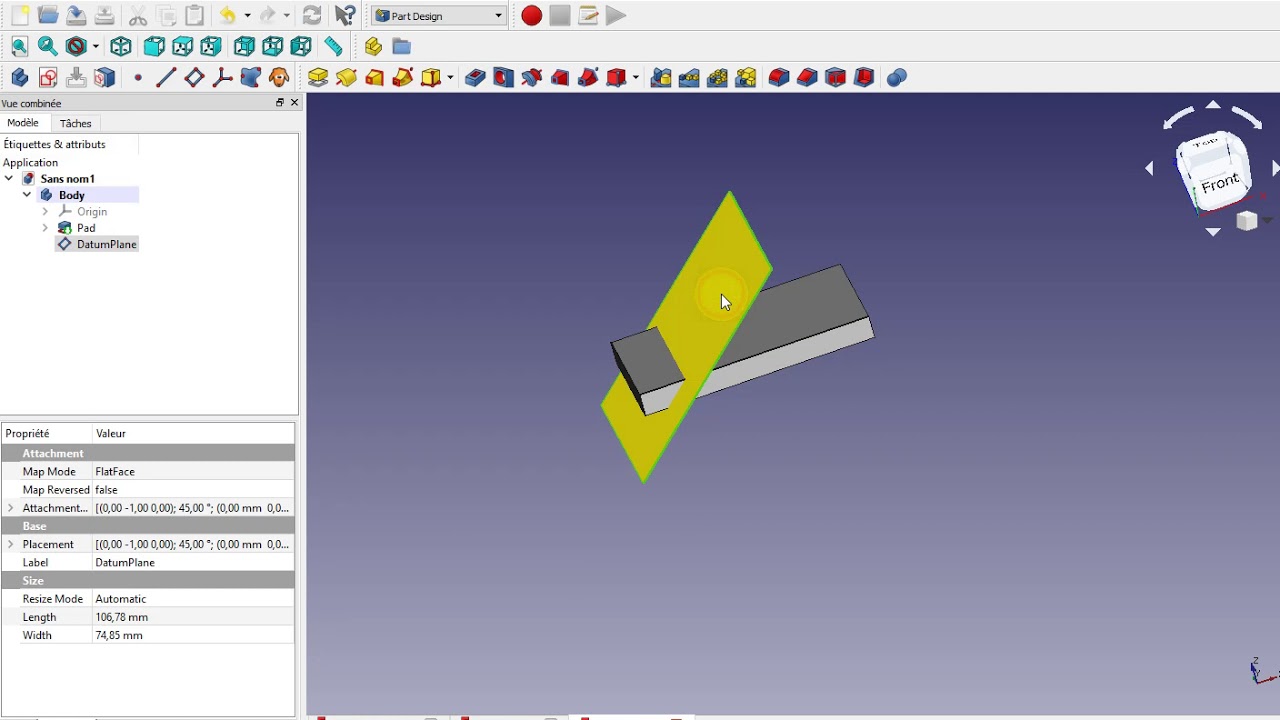1280x720 pixels.
Task: Apply the Chamfer tool
Action: (807, 77)
